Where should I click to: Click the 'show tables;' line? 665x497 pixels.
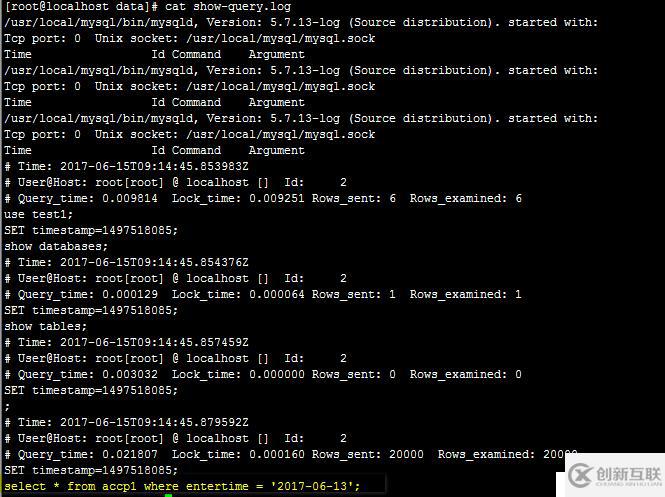(x=45, y=327)
